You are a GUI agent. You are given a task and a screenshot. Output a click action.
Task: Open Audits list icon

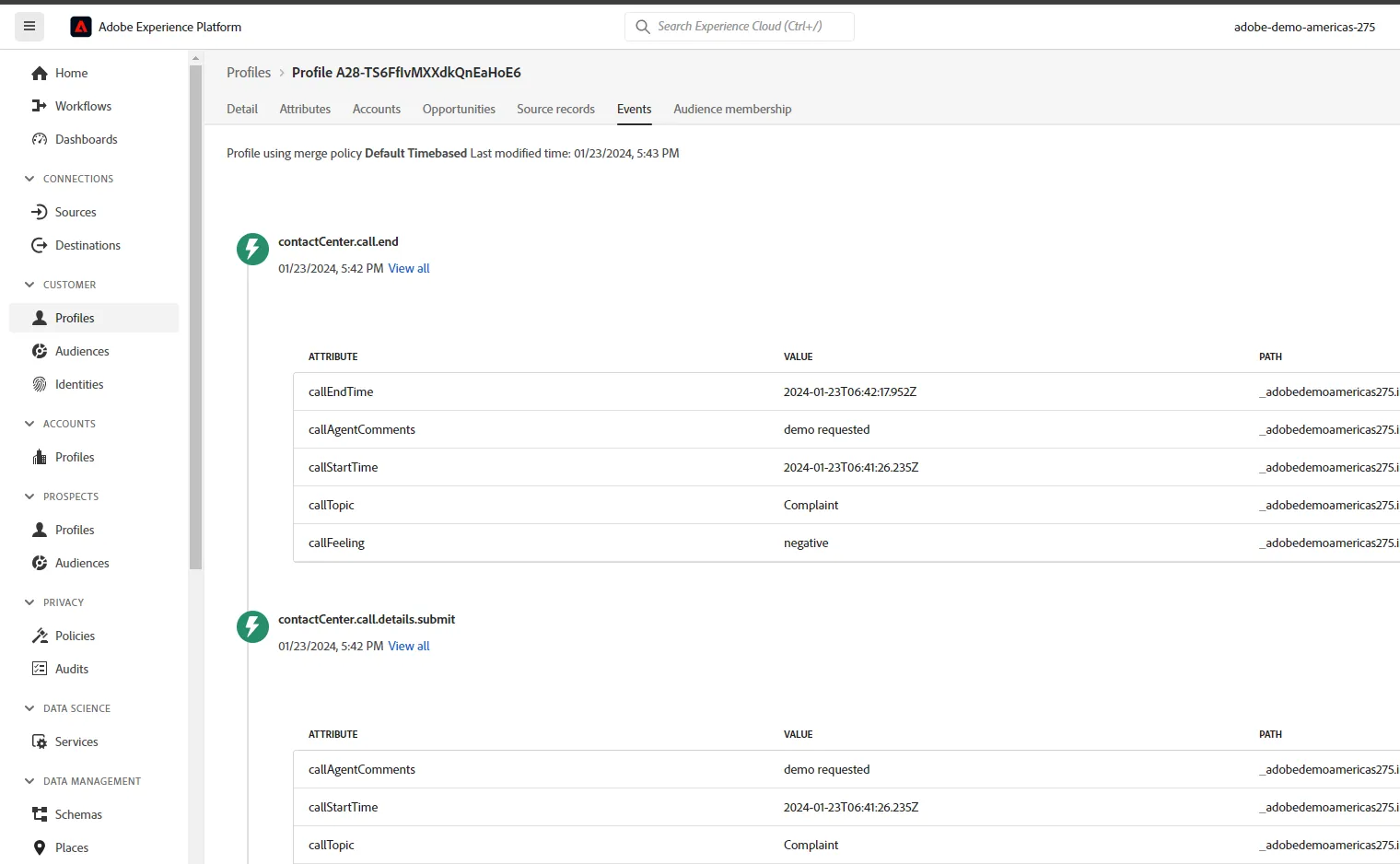40,669
